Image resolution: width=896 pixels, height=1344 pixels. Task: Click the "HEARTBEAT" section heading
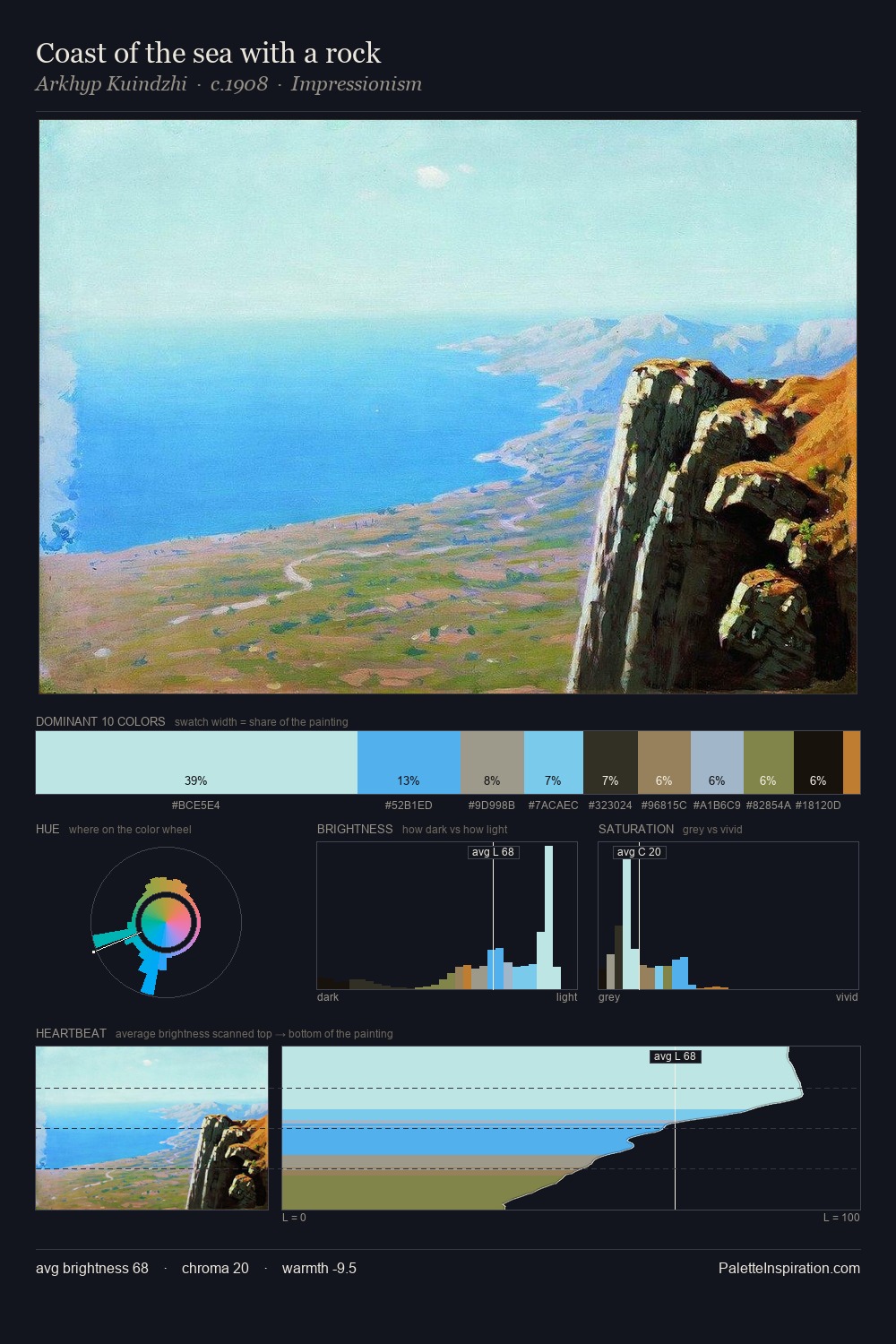click(x=71, y=1033)
